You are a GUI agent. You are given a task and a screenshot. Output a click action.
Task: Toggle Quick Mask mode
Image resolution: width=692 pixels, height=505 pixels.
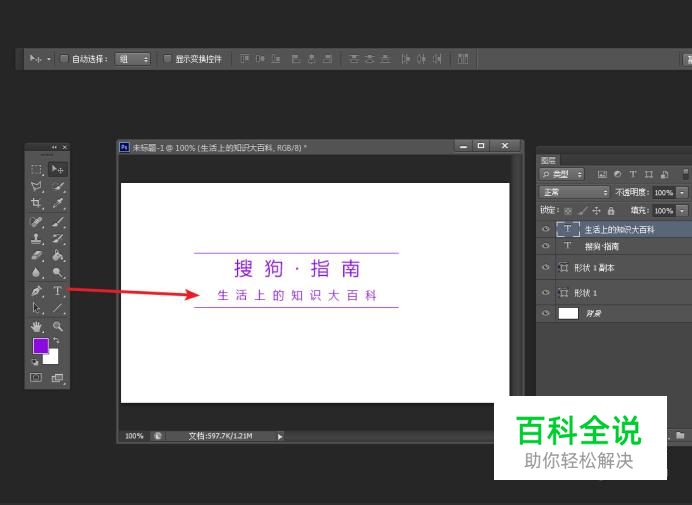[x=36, y=378]
